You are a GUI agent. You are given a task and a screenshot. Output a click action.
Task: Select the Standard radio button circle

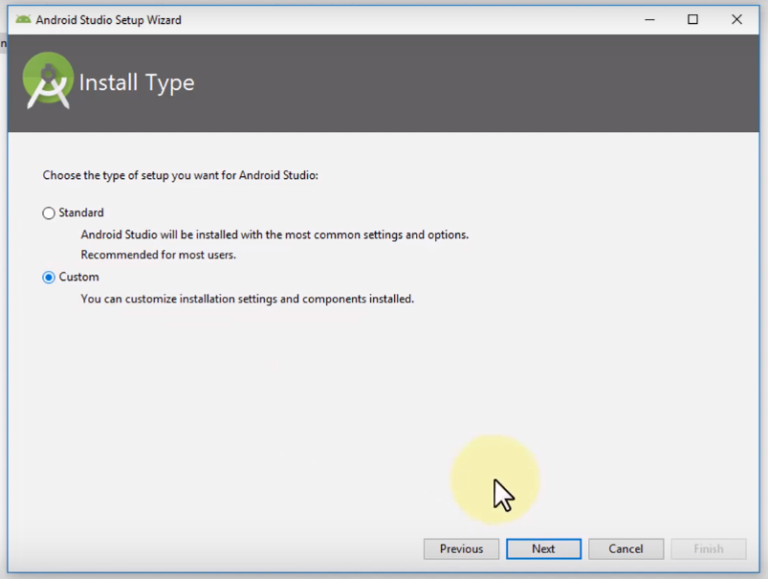point(49,213)
